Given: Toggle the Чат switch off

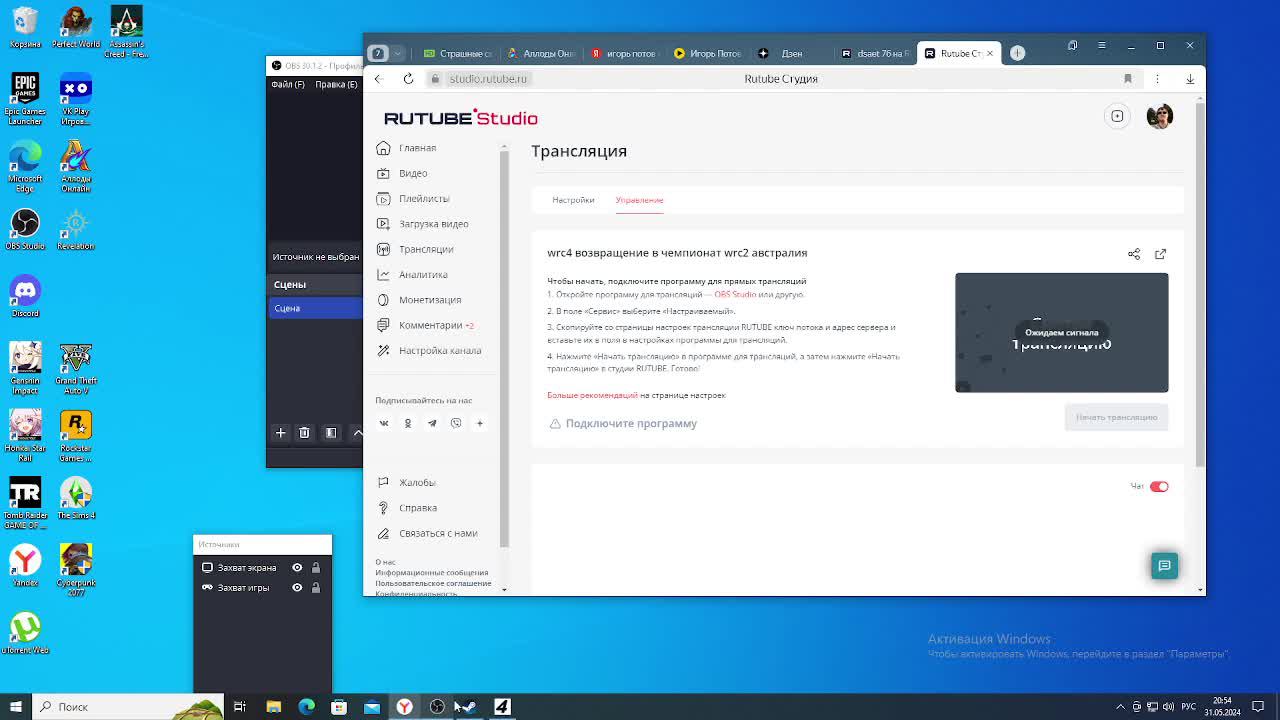Looking at the screenshot, I should (x=1159, y=486).
